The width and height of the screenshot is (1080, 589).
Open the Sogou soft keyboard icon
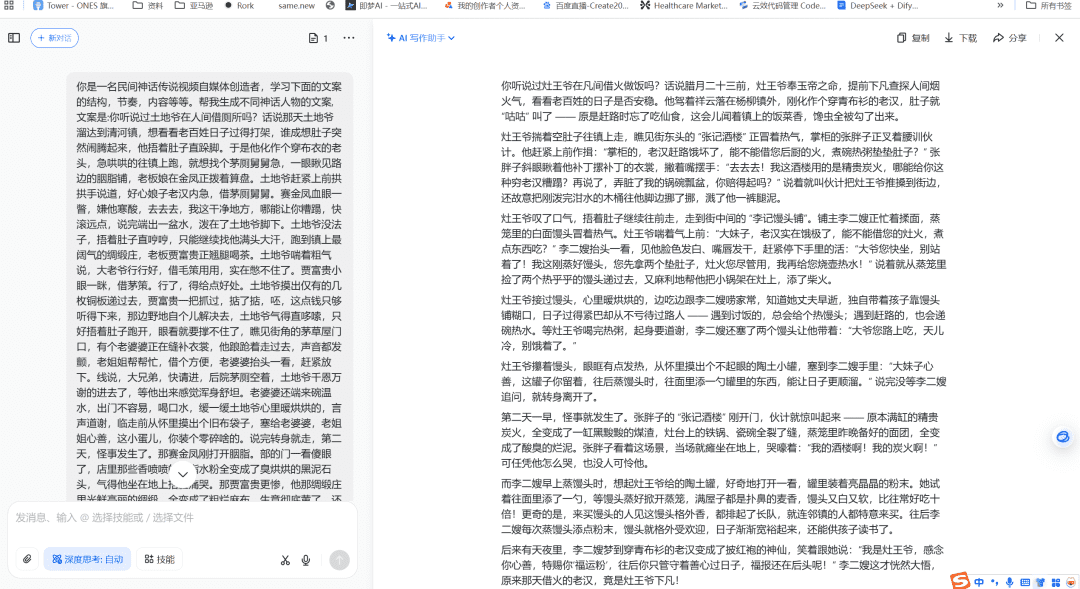click(x=1025, y=582)
